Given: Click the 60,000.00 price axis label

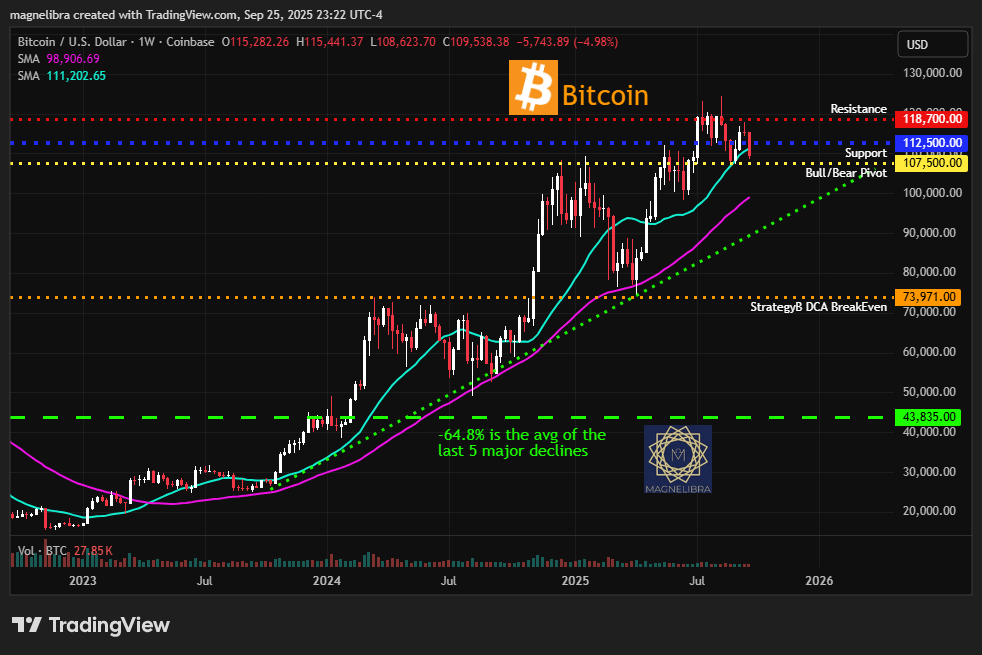Looking at the screenshot, I should point(929,352).
